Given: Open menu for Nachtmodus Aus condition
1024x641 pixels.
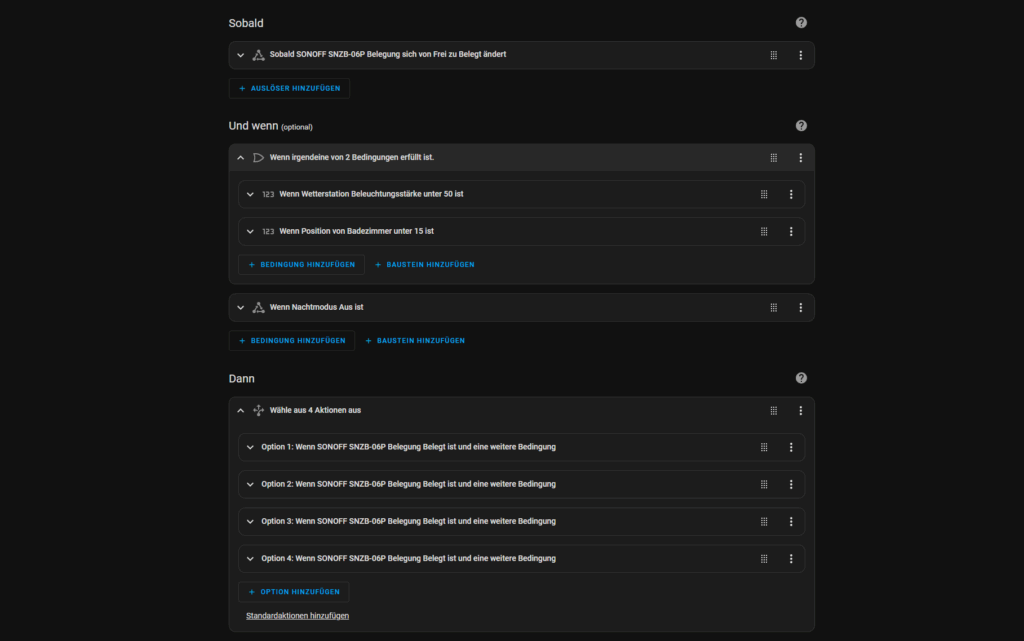Looking at the screenshot, I should [801, 307].
